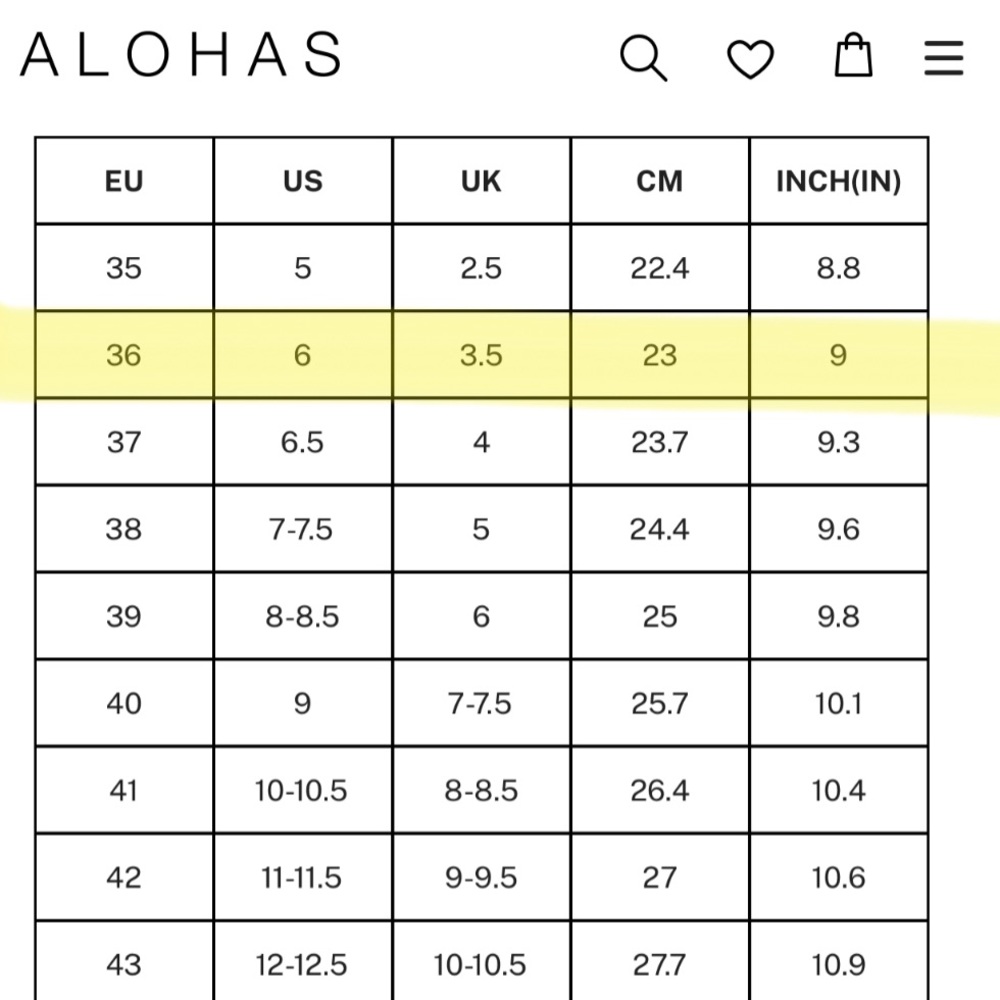This screenshot has height=1000, width=1000.
Task: Click the 10.6 inch cell
Action: (x=839, y=878)
